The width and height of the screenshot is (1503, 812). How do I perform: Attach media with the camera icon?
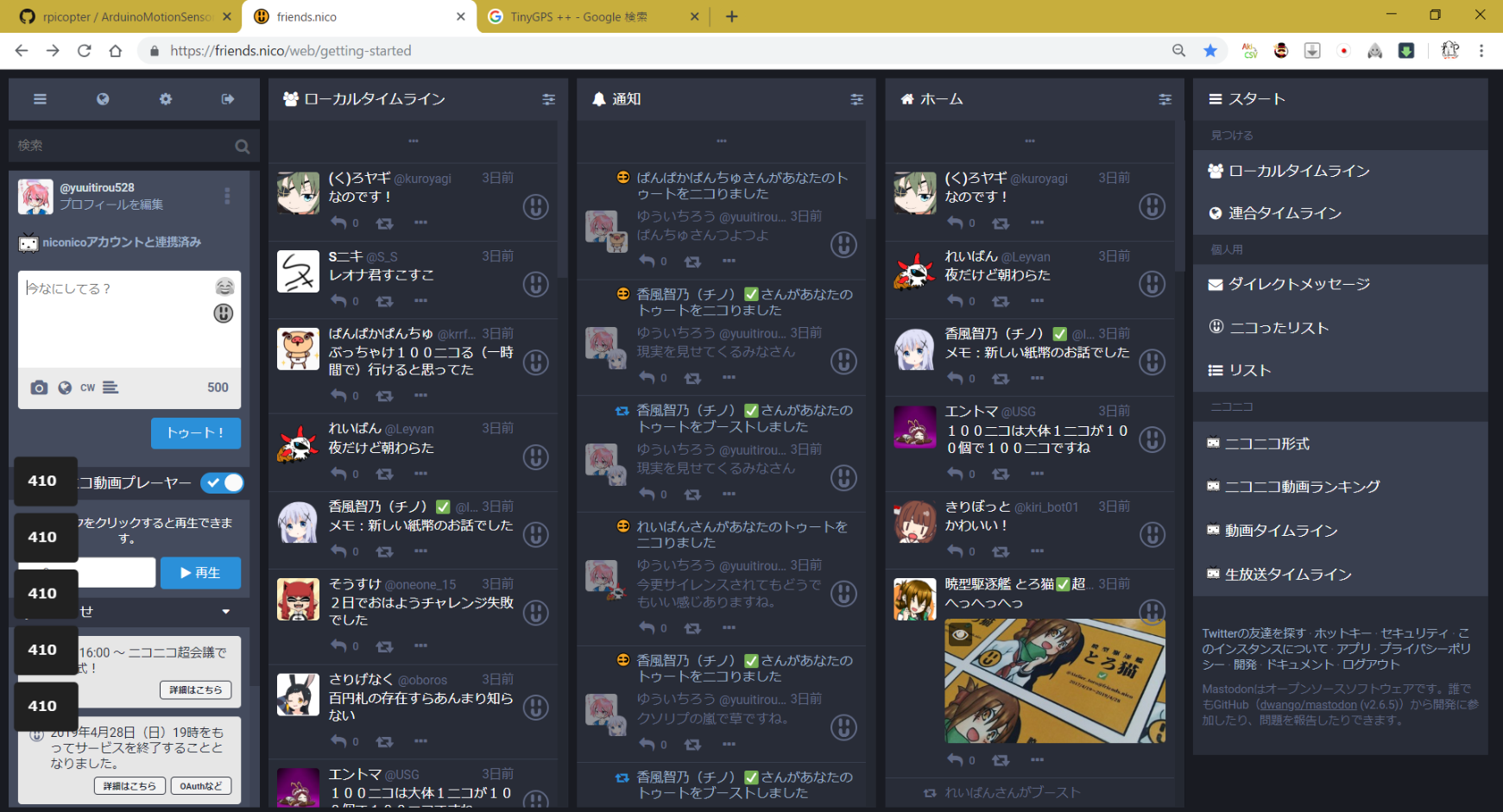pyautogui.click(x=39, y=388)
